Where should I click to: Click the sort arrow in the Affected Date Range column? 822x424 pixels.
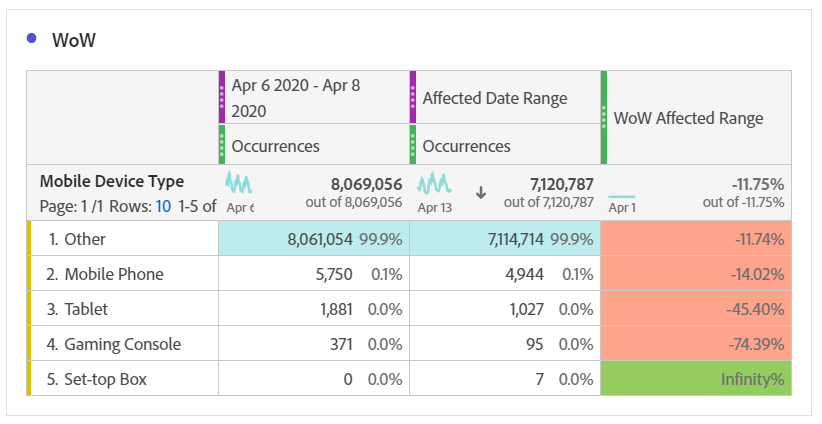pyautogui.click(x=481, y=192)
